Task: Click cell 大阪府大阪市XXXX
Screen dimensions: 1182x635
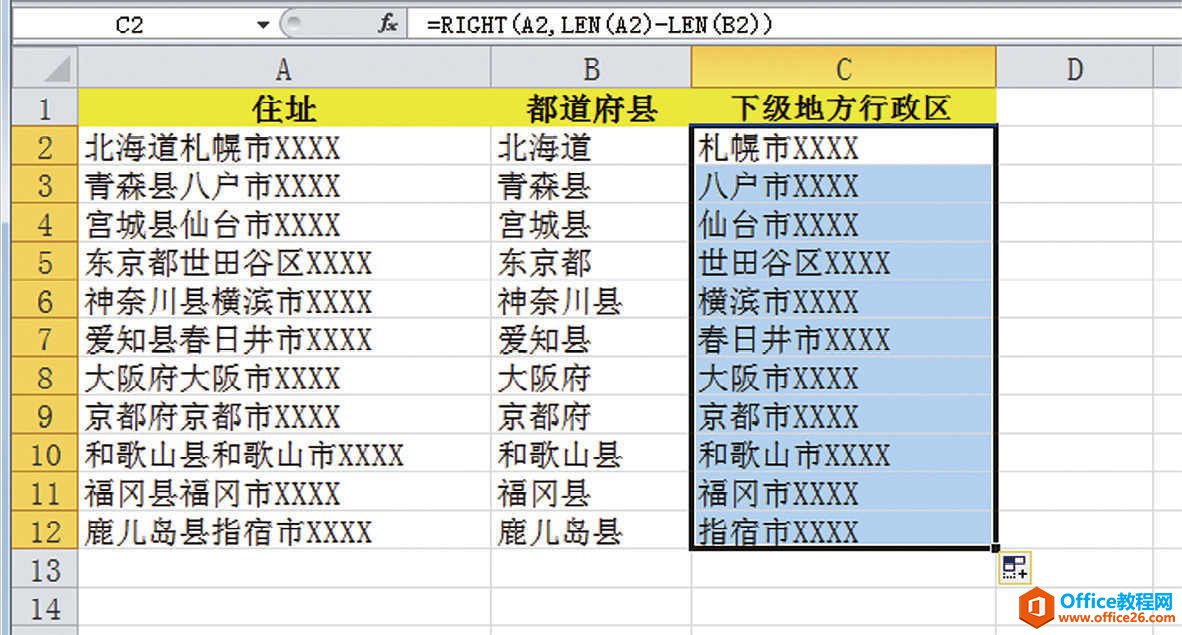Action: [284, 377]
